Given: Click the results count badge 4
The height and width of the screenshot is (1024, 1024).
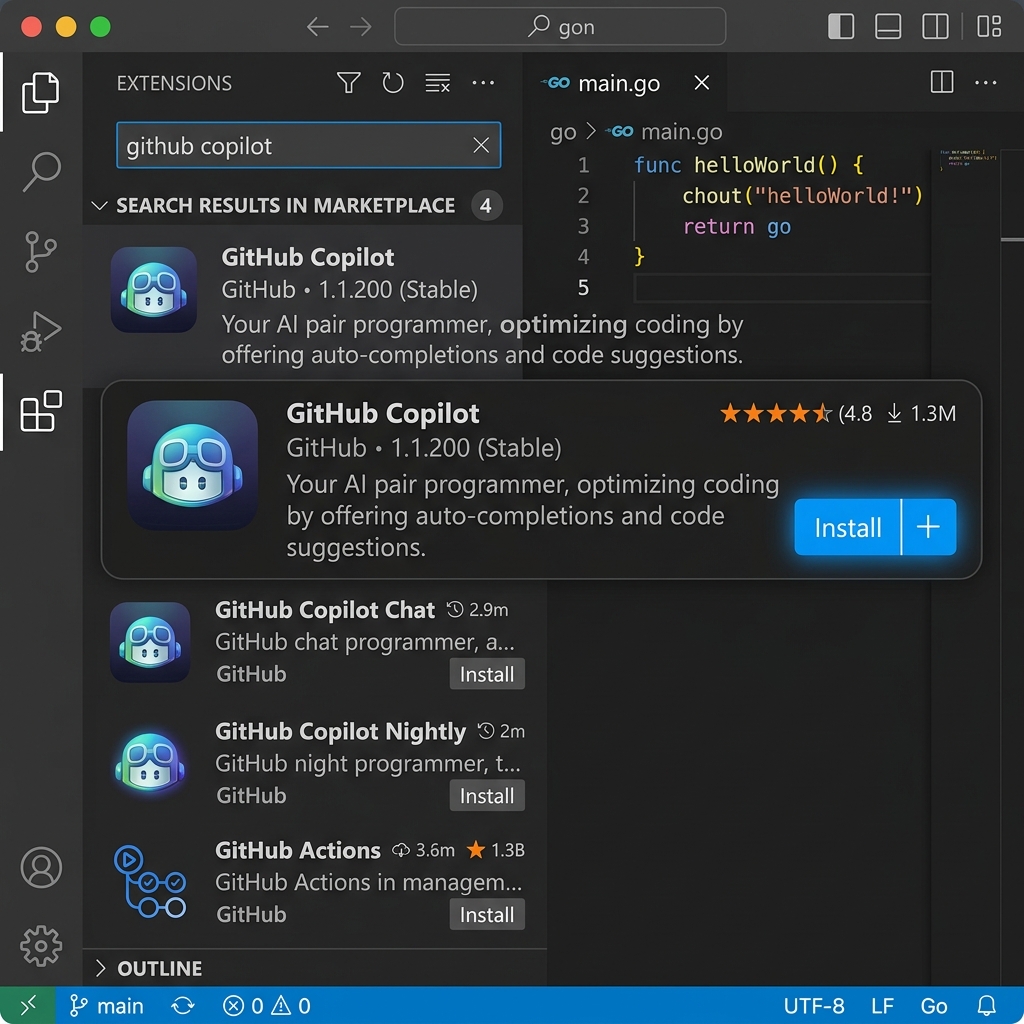Looking at the screenshot, I should click(486, 206).
